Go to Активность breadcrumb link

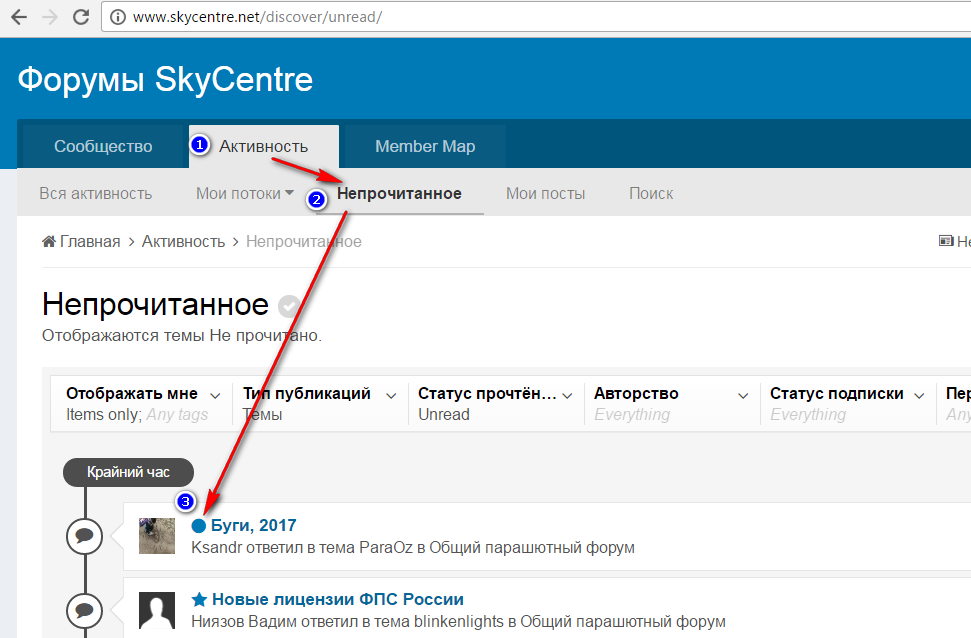tap(183, 241)
